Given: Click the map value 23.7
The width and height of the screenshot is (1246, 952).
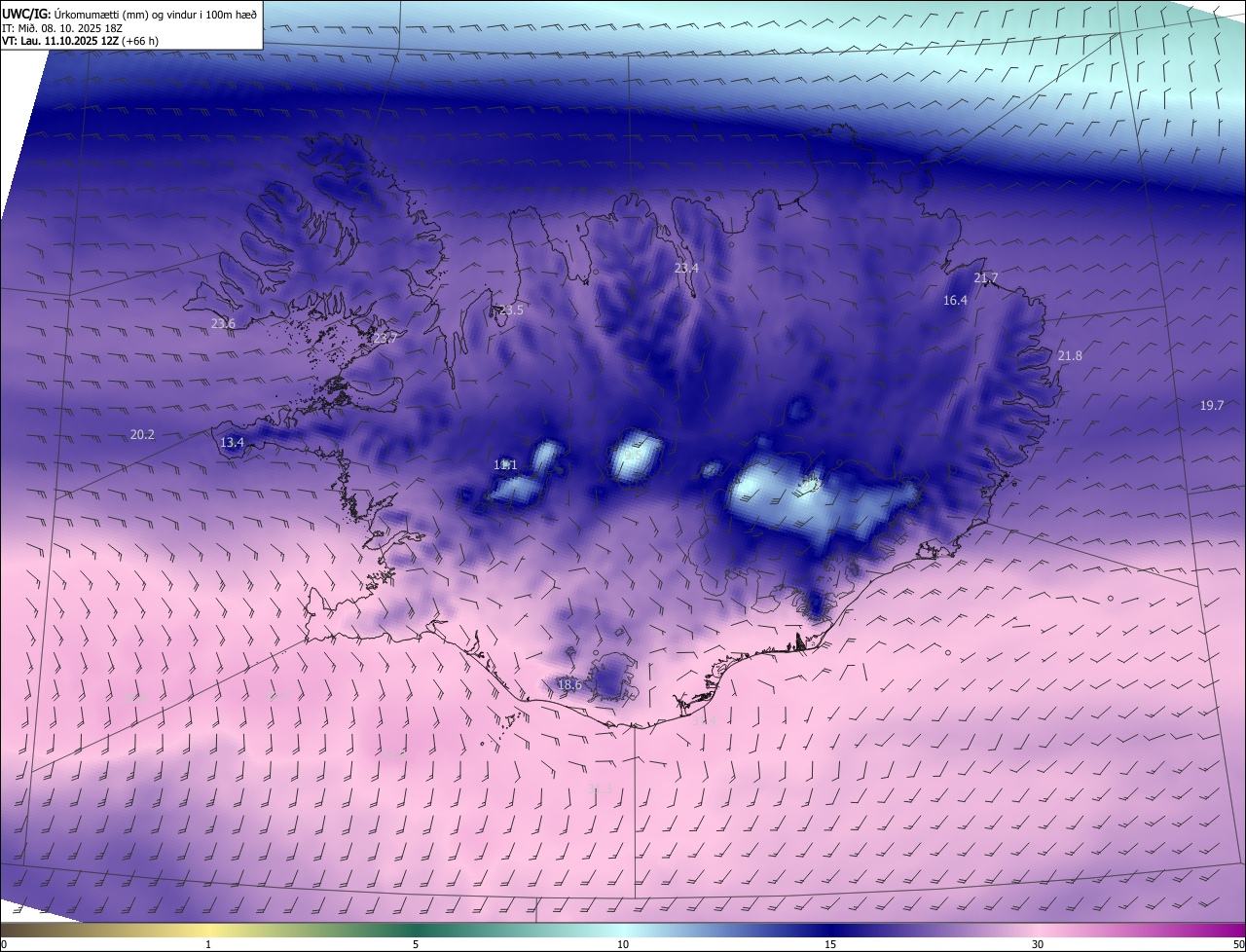Looking at the screenshot, I should [x=385, y=338].
